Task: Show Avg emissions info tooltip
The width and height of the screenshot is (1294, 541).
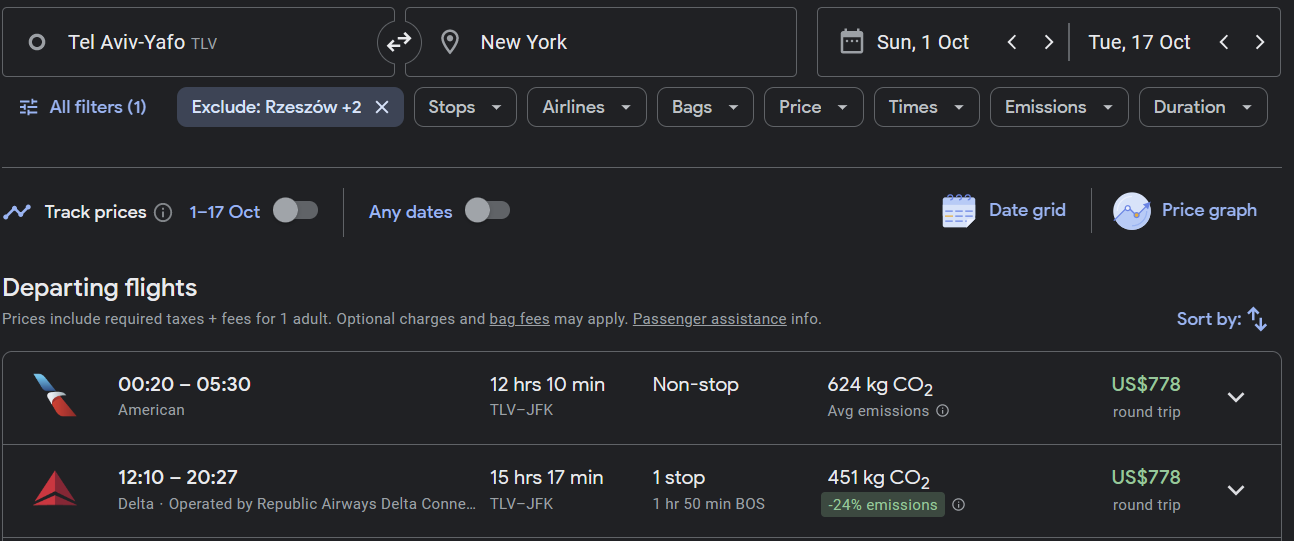Action: coord(942,411)
